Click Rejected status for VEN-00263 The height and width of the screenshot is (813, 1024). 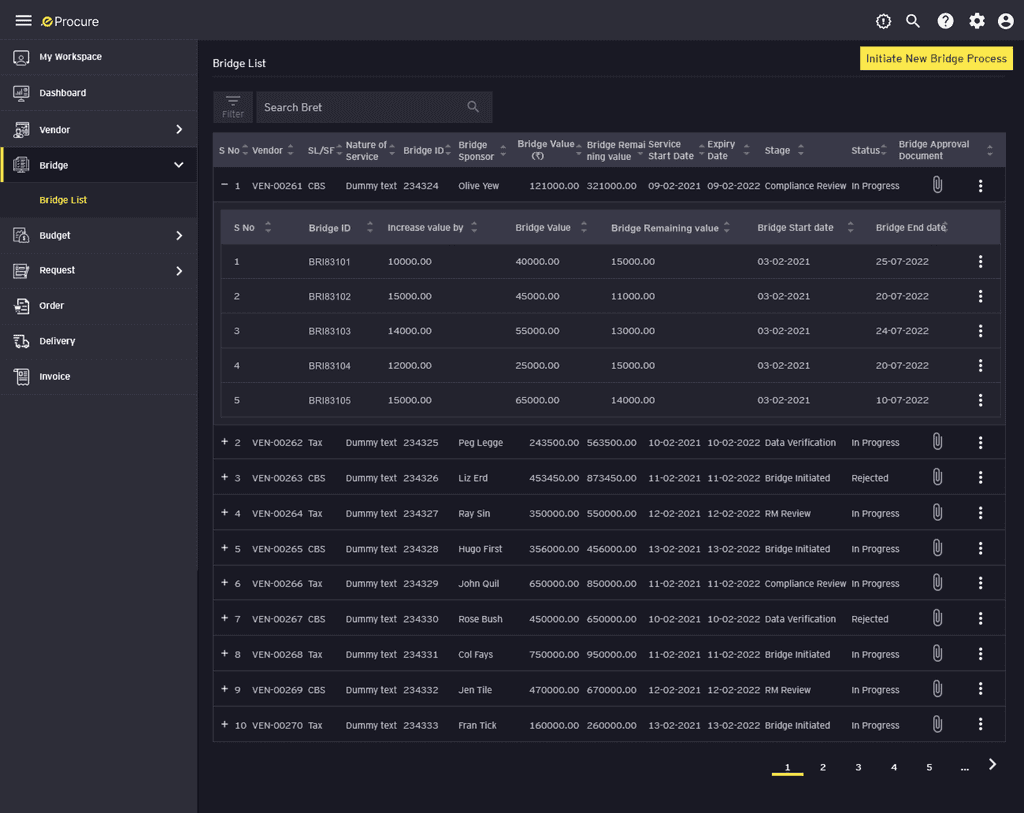tap(869, 478)
